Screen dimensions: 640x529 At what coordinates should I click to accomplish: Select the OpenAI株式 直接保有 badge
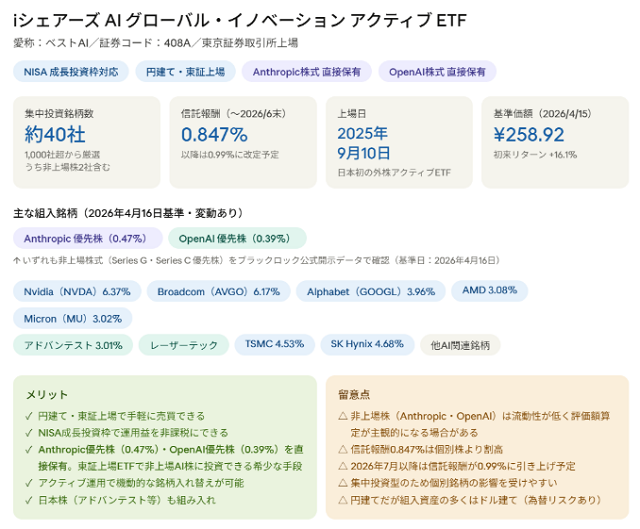tap(439, 72)
